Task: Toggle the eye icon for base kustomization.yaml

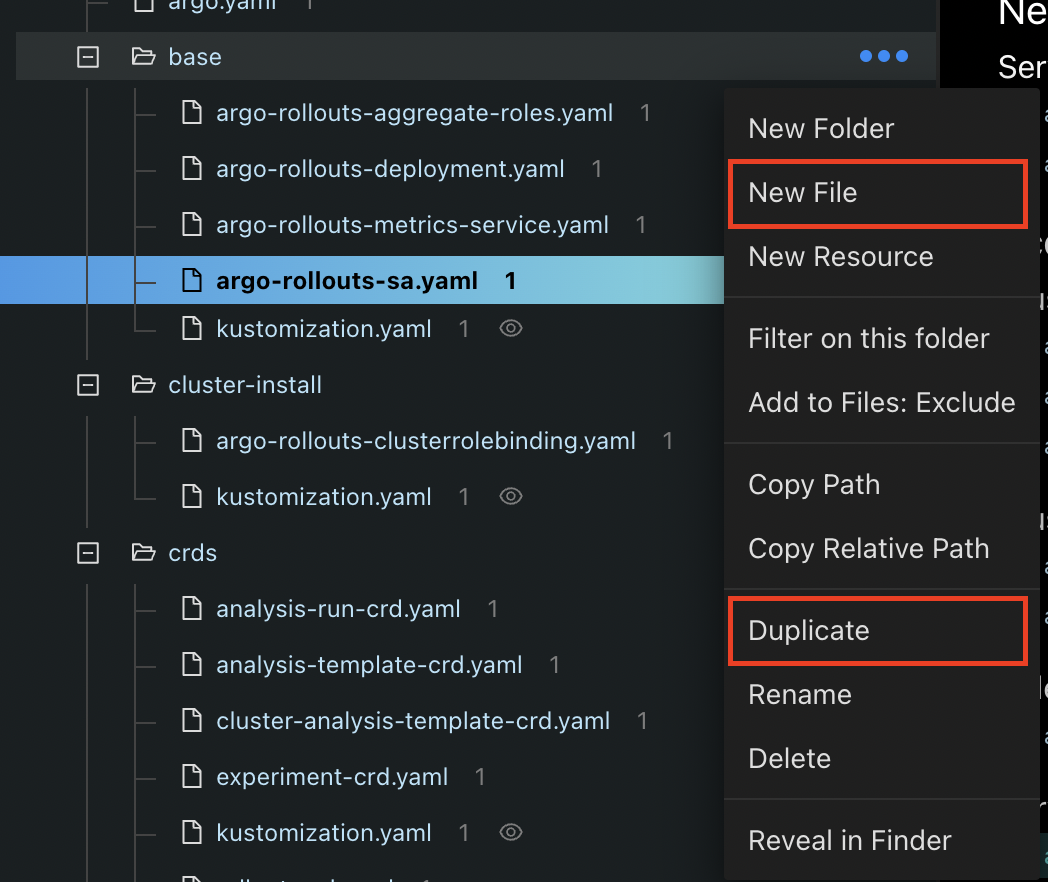Action: [x=511, y=328]
